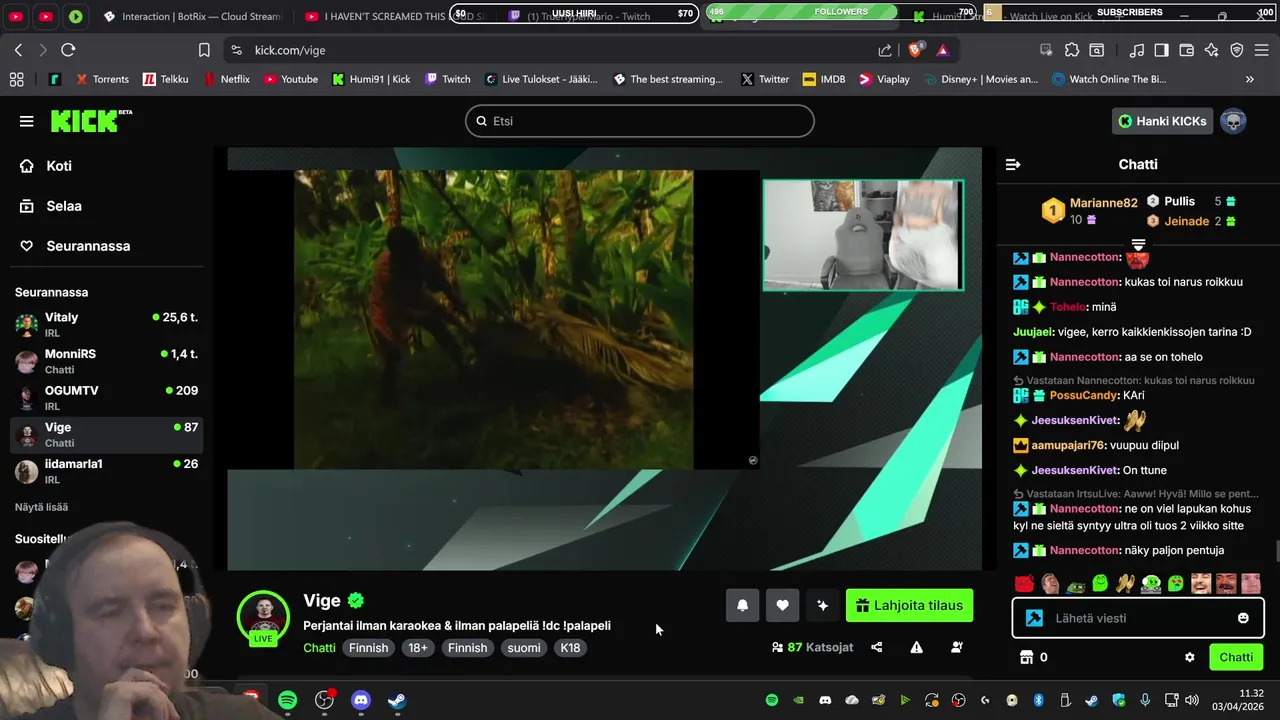The height and width of the screenshot is (720, 1280).
Task: Click the suomi tag
Action: click(x=523, y=648)
